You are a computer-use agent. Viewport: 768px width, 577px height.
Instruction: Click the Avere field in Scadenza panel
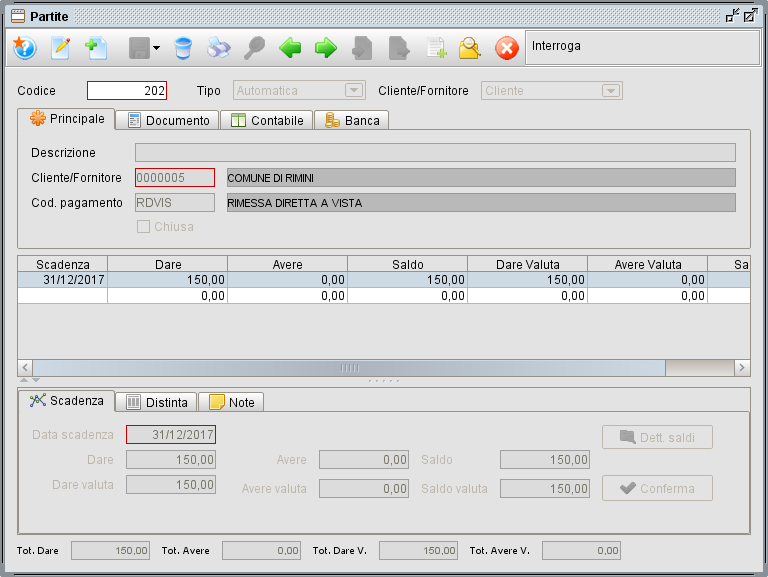pos(364,459)
